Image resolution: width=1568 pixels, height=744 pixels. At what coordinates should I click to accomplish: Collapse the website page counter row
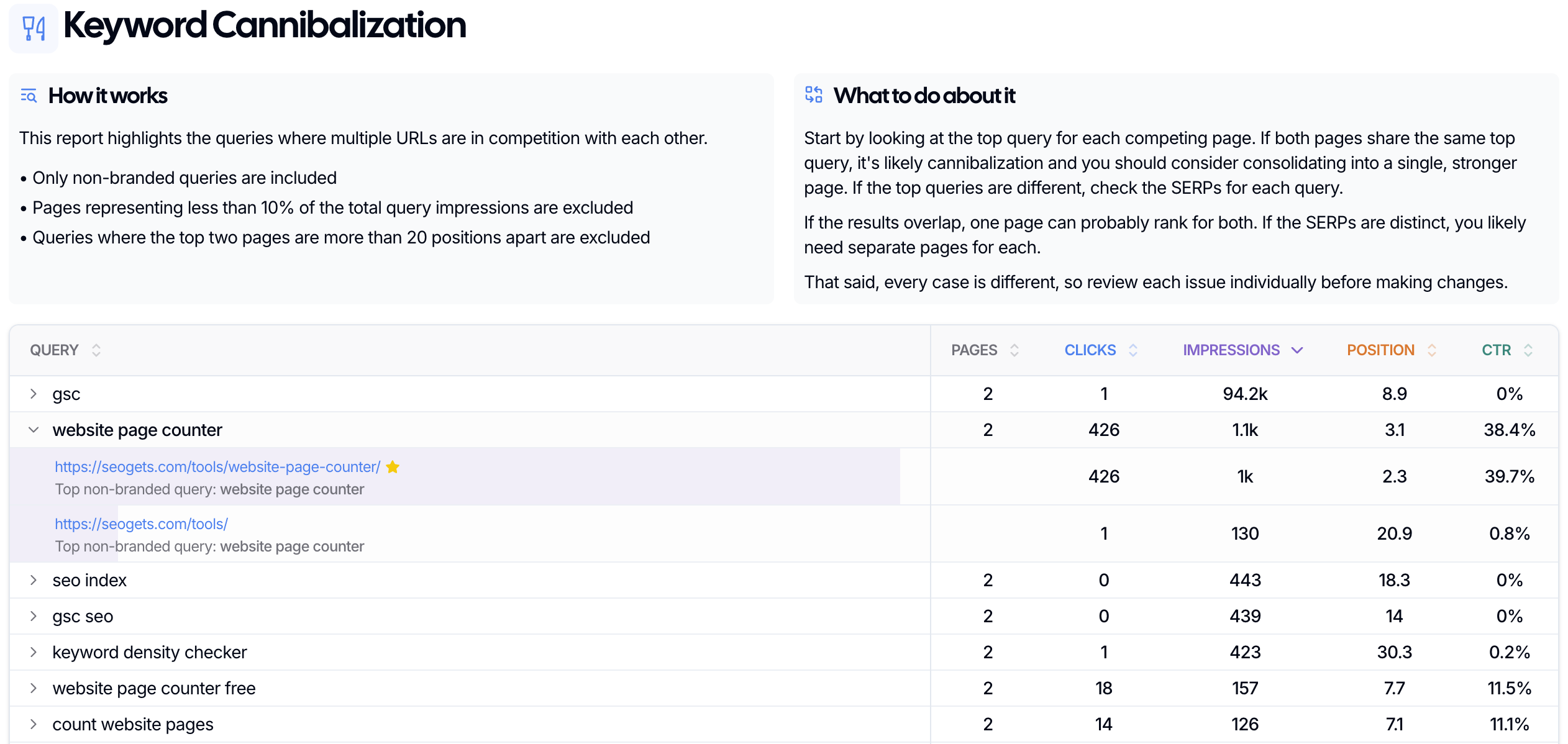pyautogui.click(x=34, y=430)
